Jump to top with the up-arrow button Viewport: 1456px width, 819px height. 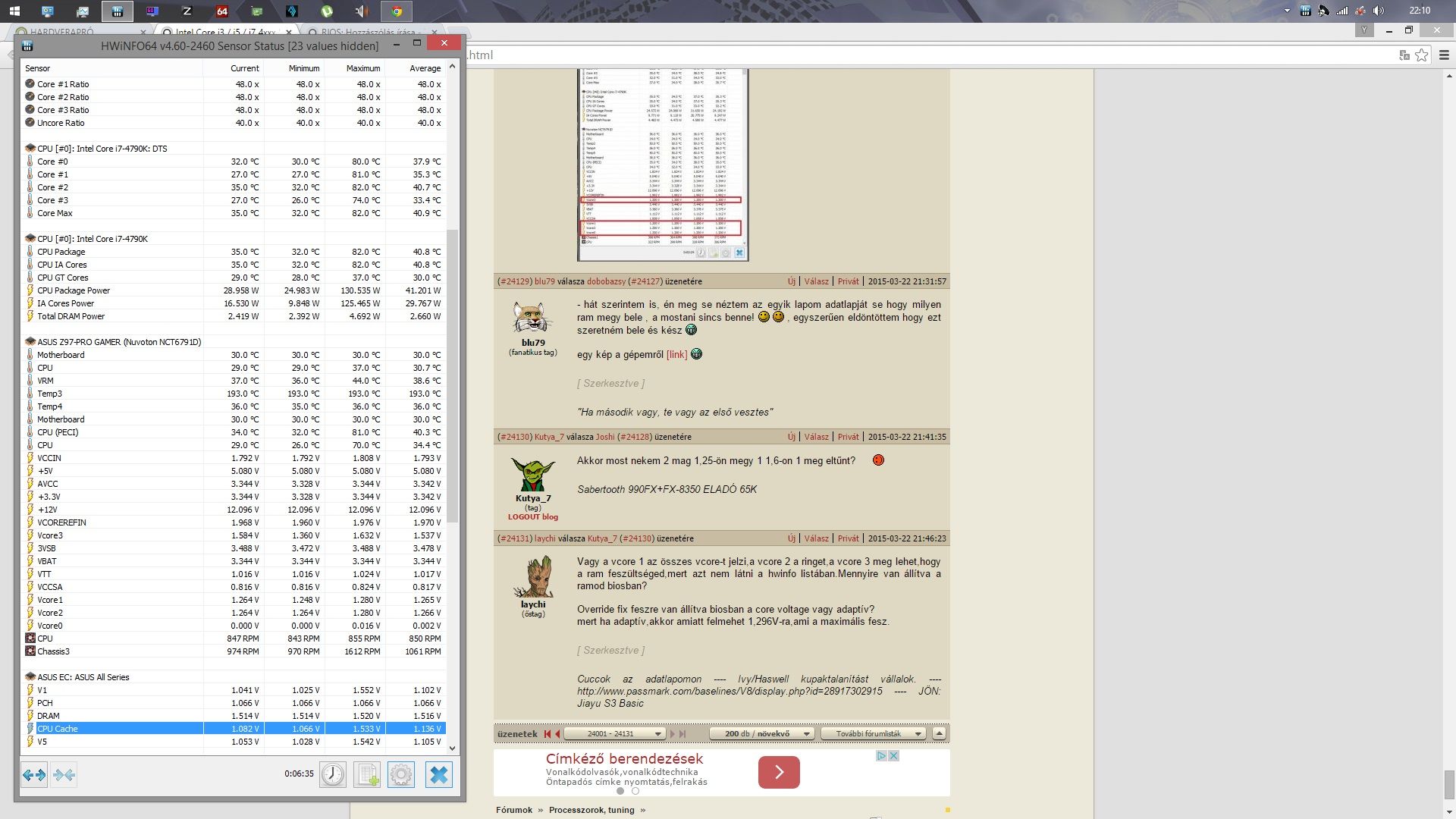pyautogui.click(x=939, y=733)
